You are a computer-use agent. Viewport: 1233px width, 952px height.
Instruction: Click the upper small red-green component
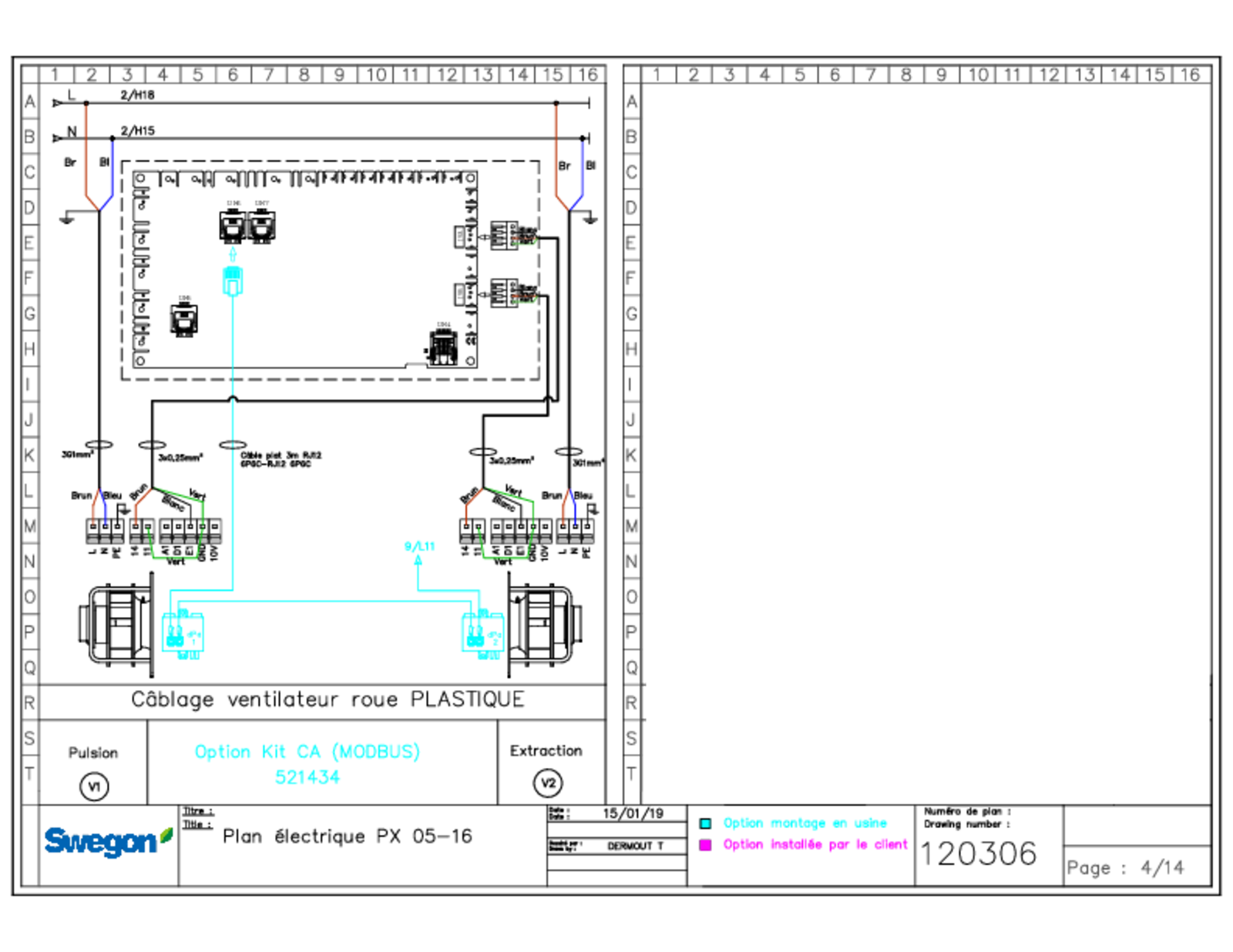coord(524,242)
